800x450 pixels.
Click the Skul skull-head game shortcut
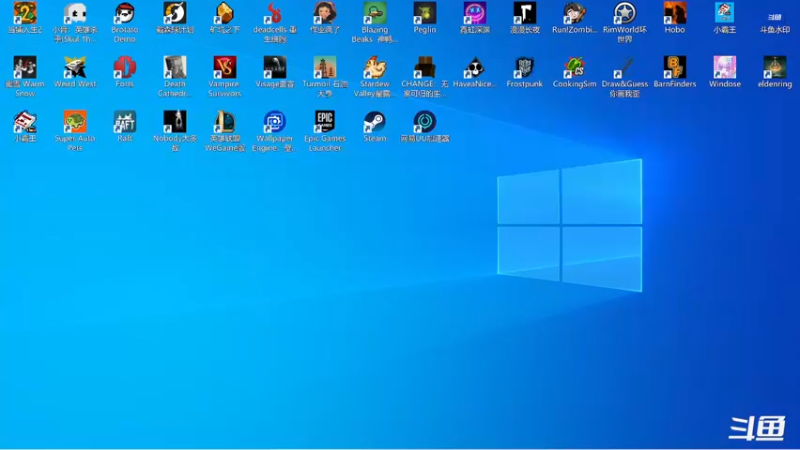tap(74, 13)
